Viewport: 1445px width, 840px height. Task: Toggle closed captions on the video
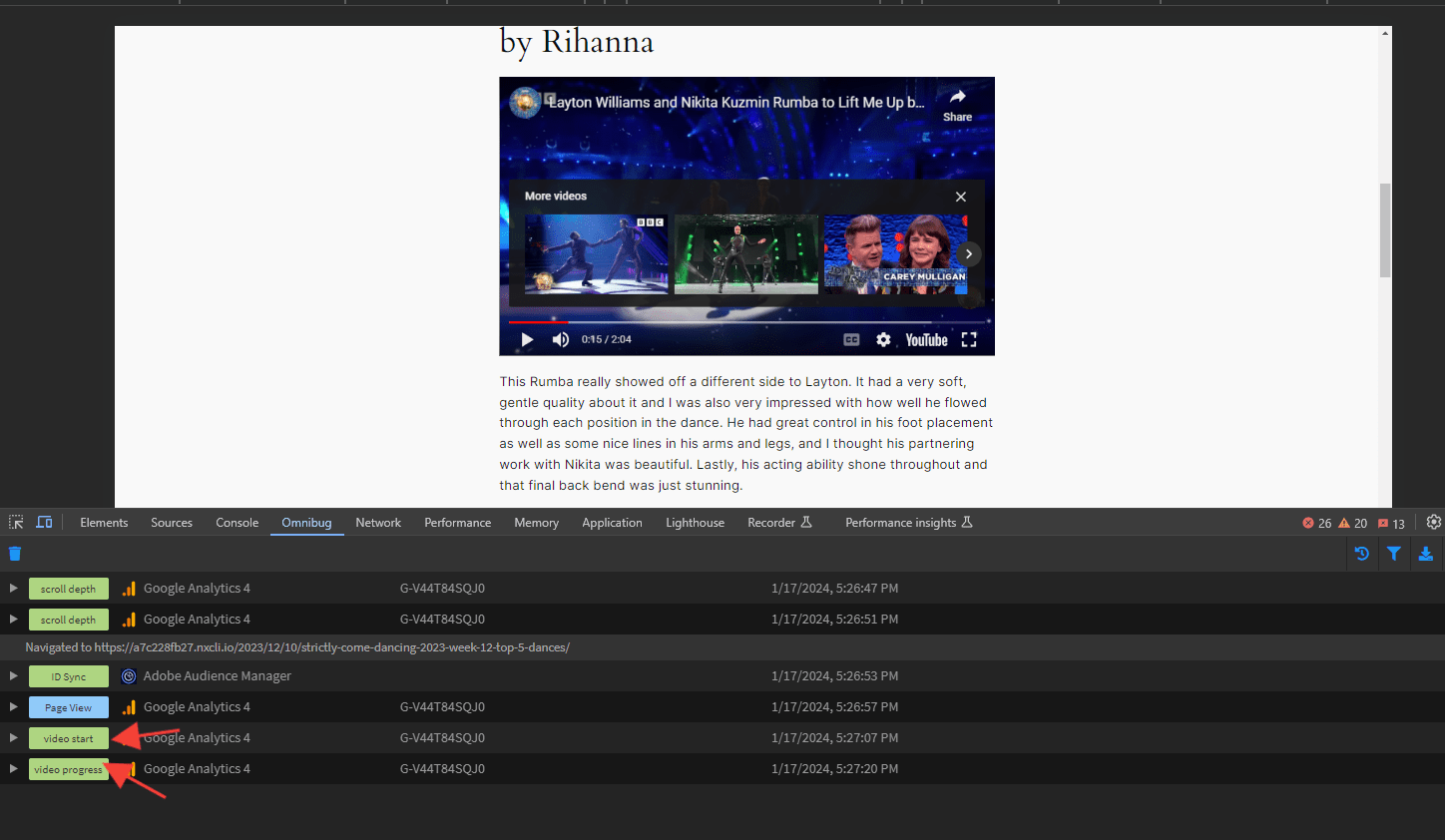click(851, 340)
